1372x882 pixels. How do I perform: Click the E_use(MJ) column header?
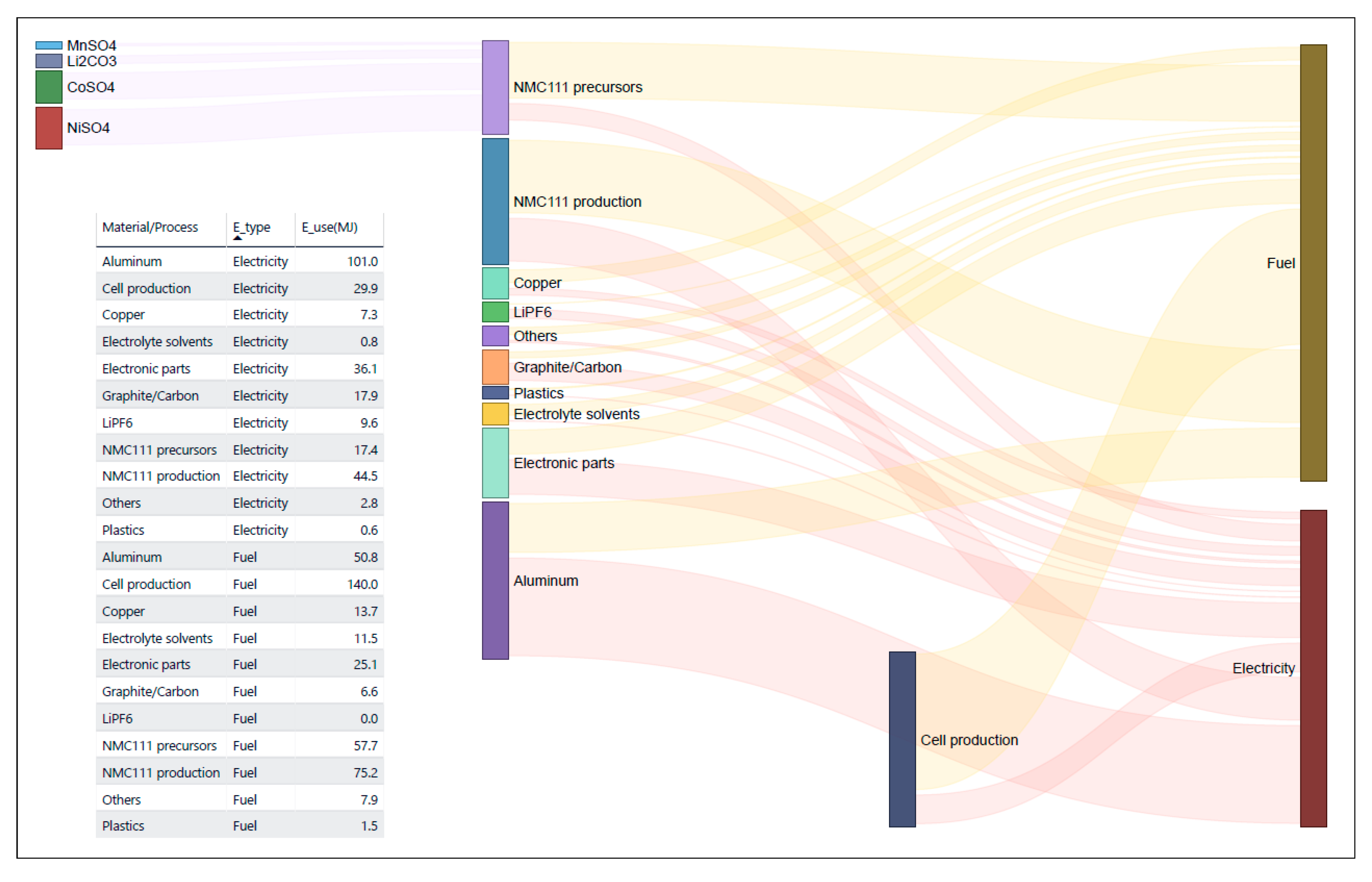[329, 227]
